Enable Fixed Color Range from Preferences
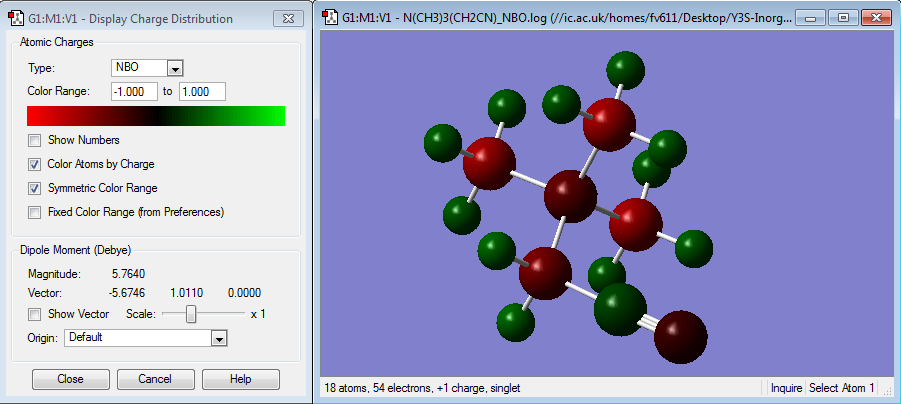Screen dimensions: 901x404 tap(35, 212)
